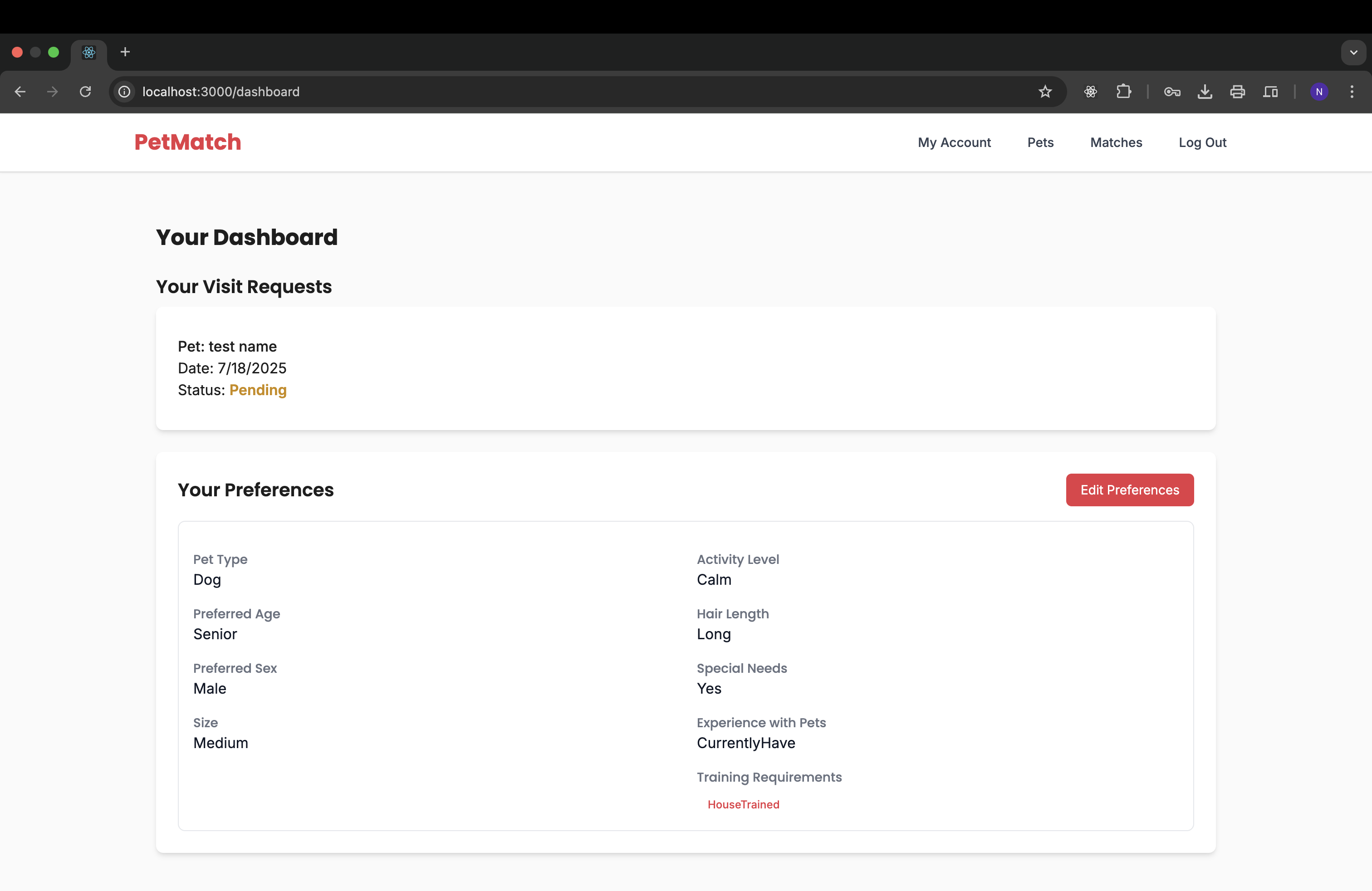Click the green fullscreen window button
Image resolution: width=1372 pixels, height=891 pixels.
[54, 53]
